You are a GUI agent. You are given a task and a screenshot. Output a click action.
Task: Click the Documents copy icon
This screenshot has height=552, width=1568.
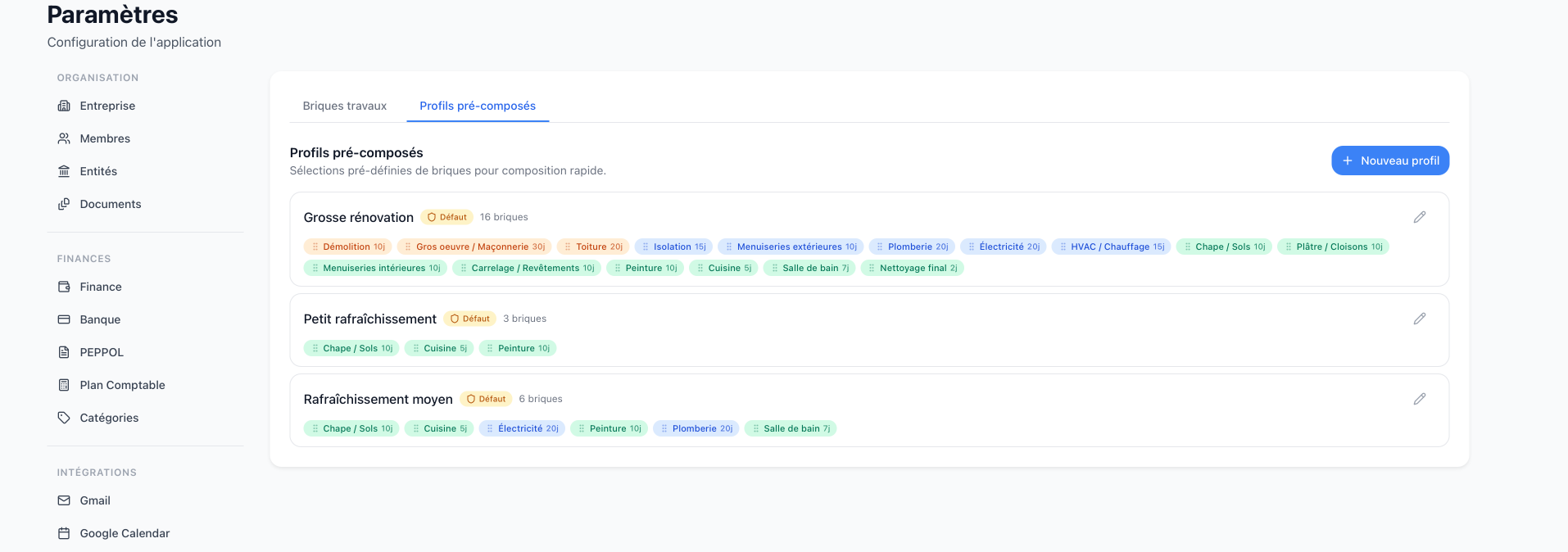tap(64, 204)
